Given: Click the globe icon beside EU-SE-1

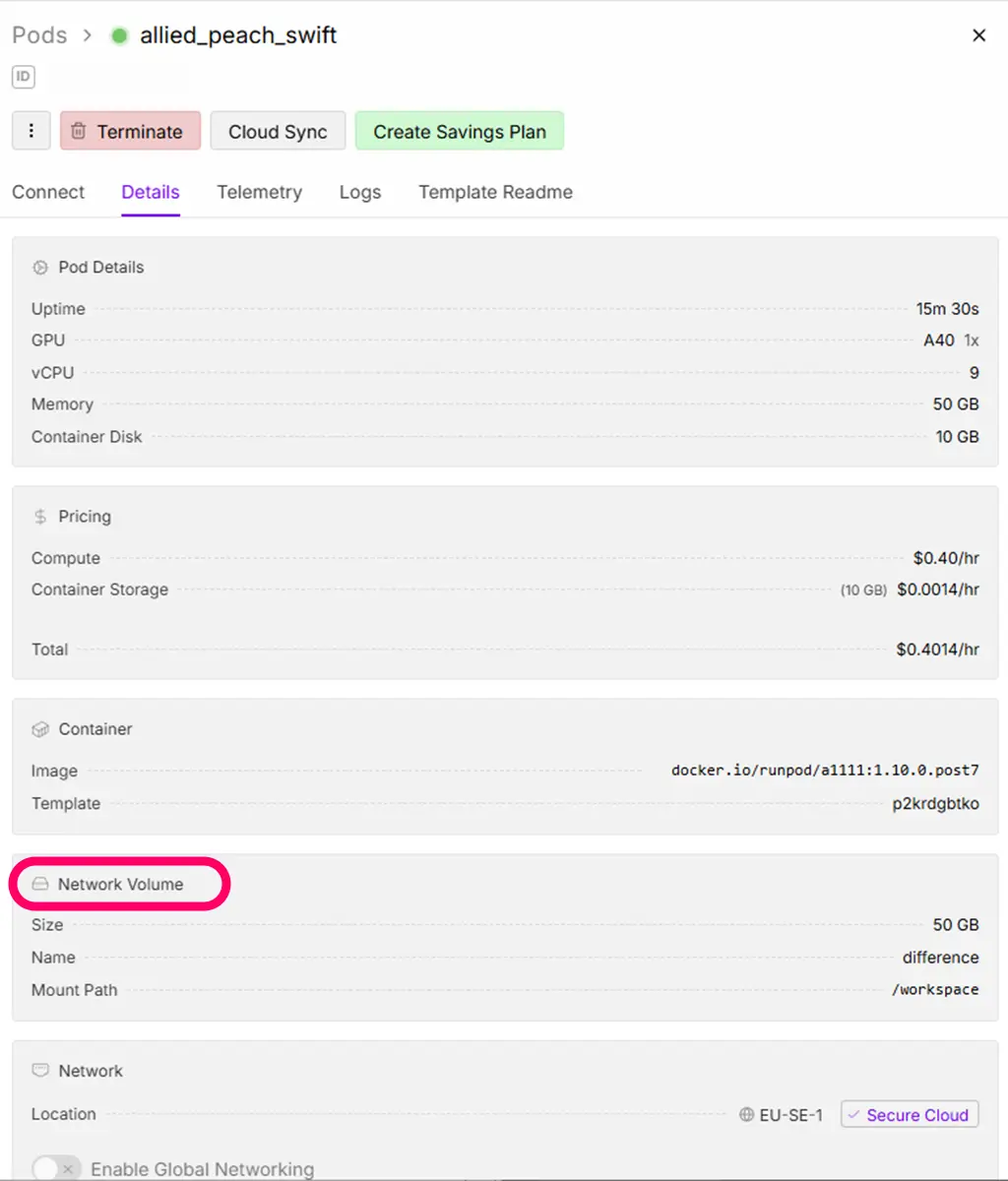Looking at the screenshot, I should pos(747,1115).
